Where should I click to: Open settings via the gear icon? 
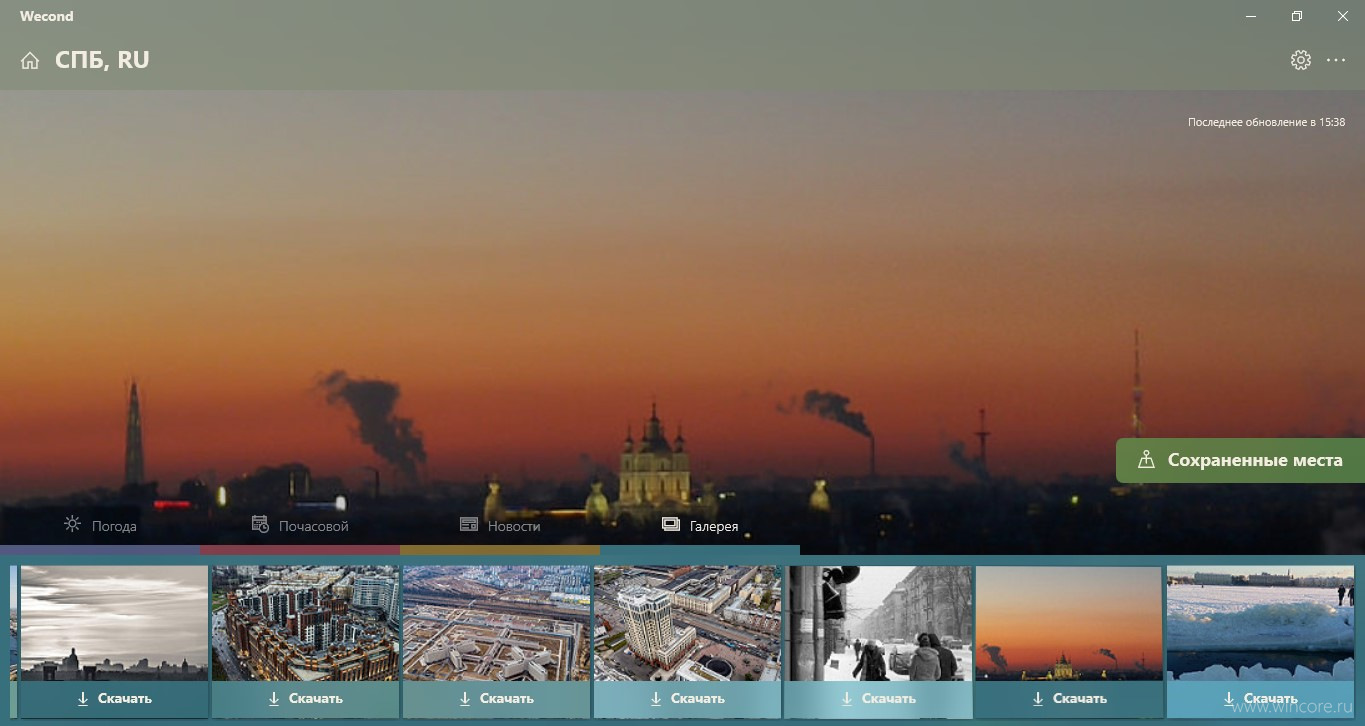(x=1300, y=60)
